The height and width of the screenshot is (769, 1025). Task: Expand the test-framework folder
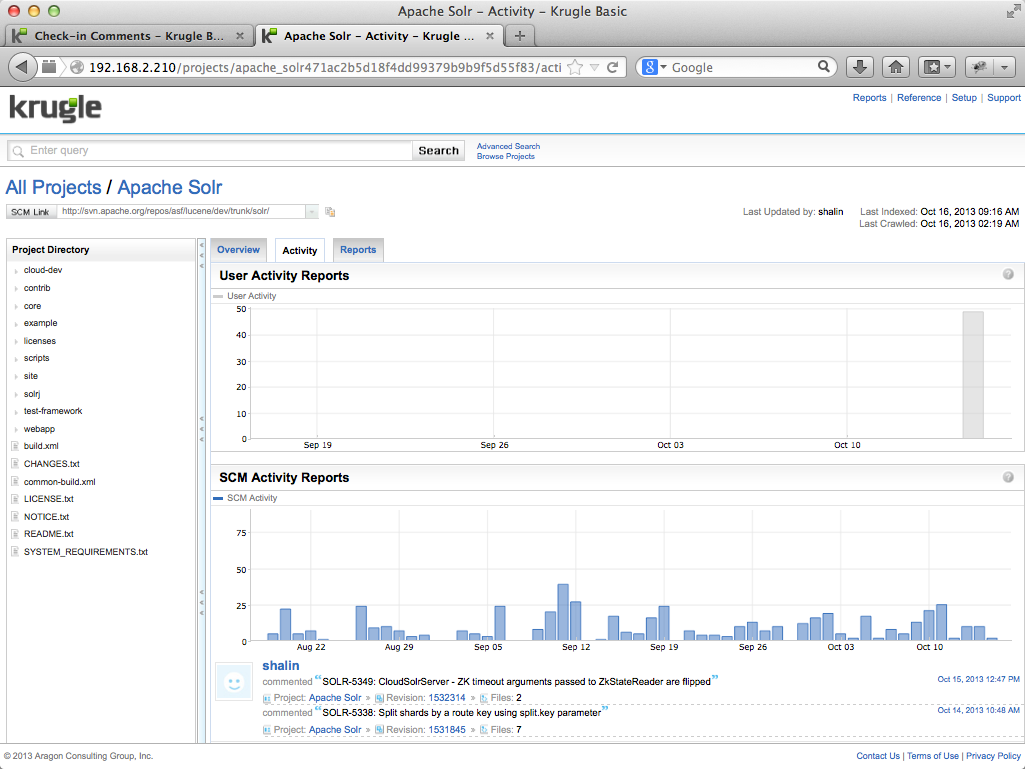pos(16,412)
